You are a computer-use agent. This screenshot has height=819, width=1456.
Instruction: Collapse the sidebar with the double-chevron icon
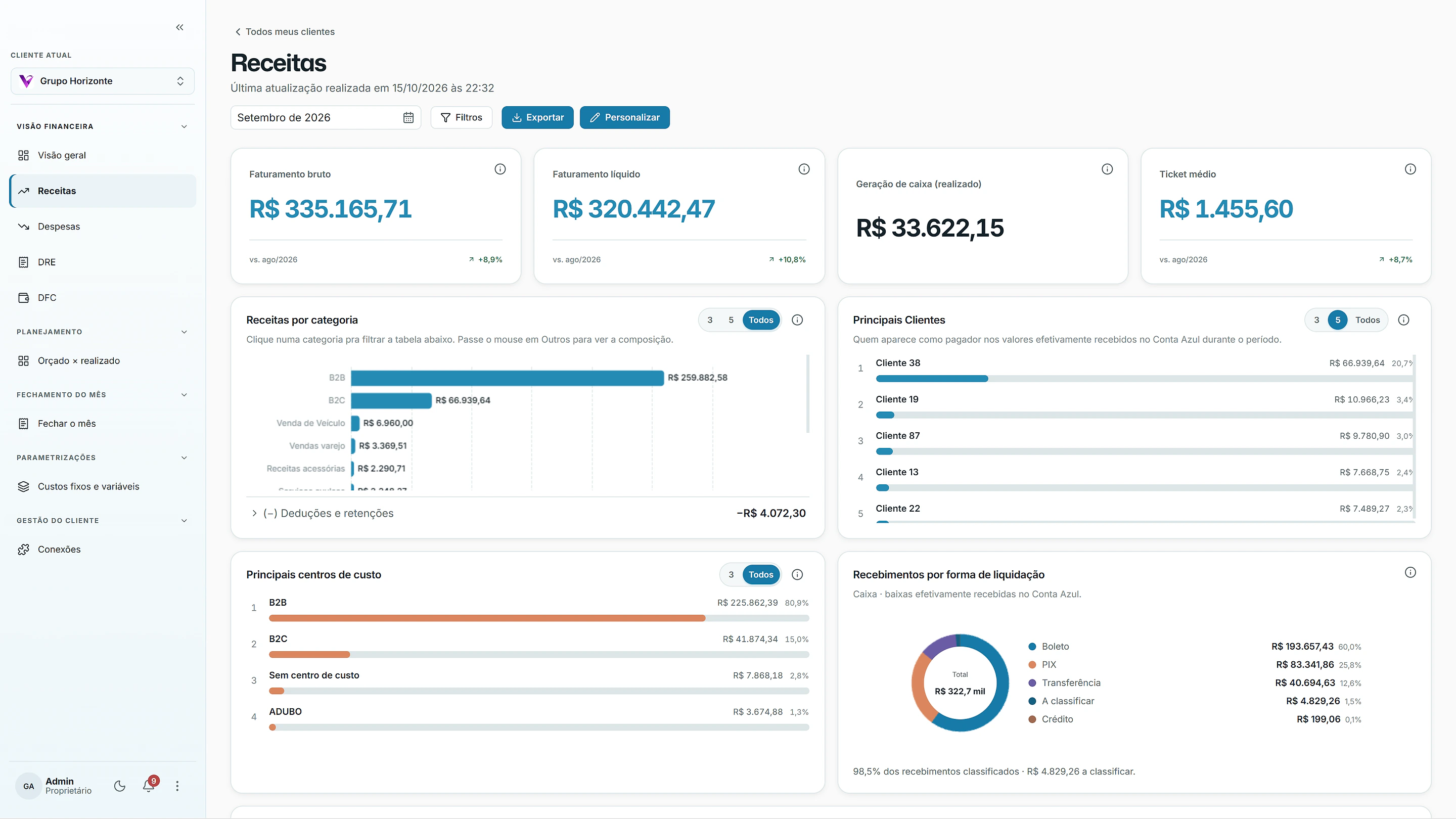[x=180, y=27]
